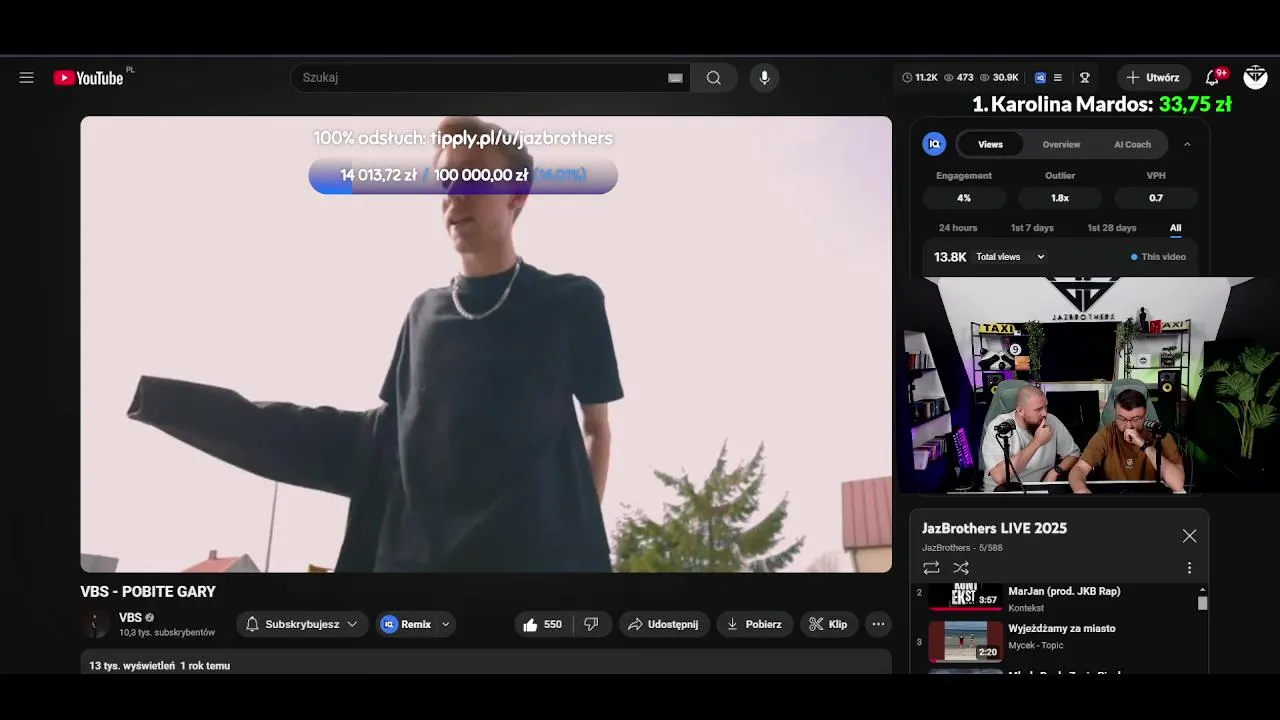Click the Utwórz create button
The width and height of the screenshot is (1280, 720).
click(1153, 77)
